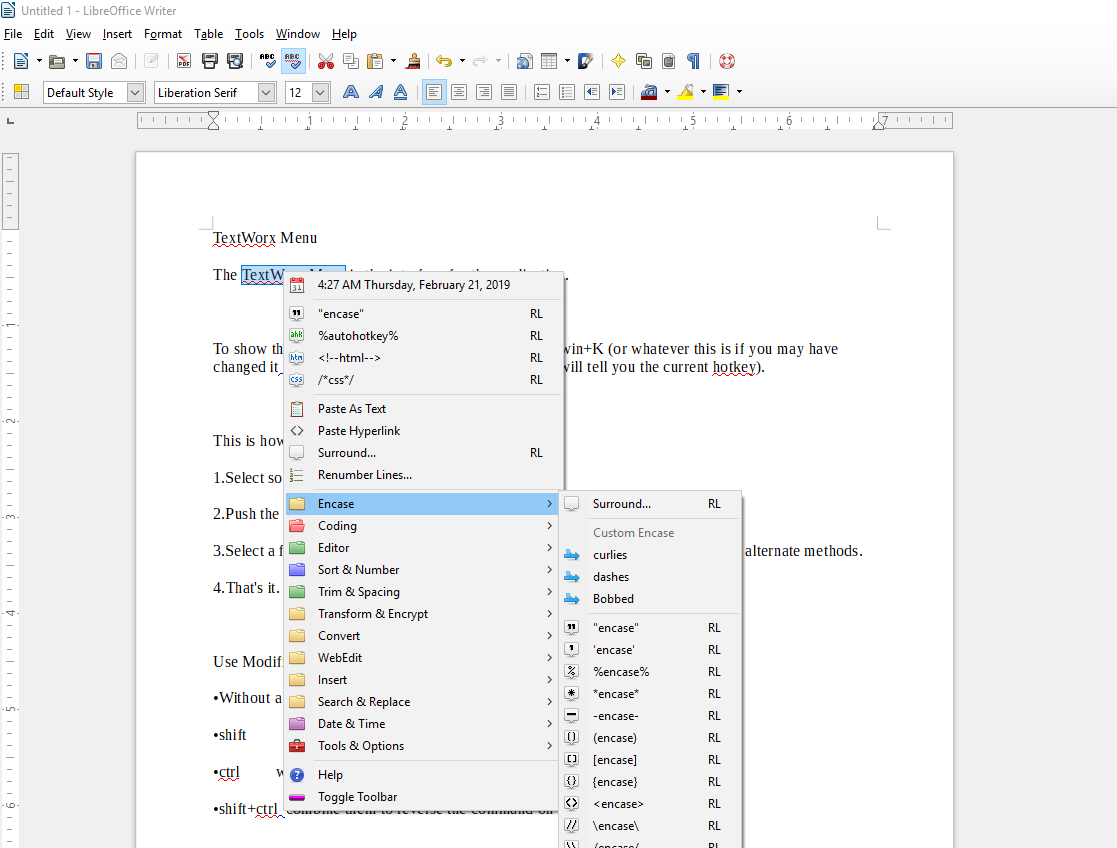
Task: Toggle AutoSpellcheck
Action: coord(293,61)
